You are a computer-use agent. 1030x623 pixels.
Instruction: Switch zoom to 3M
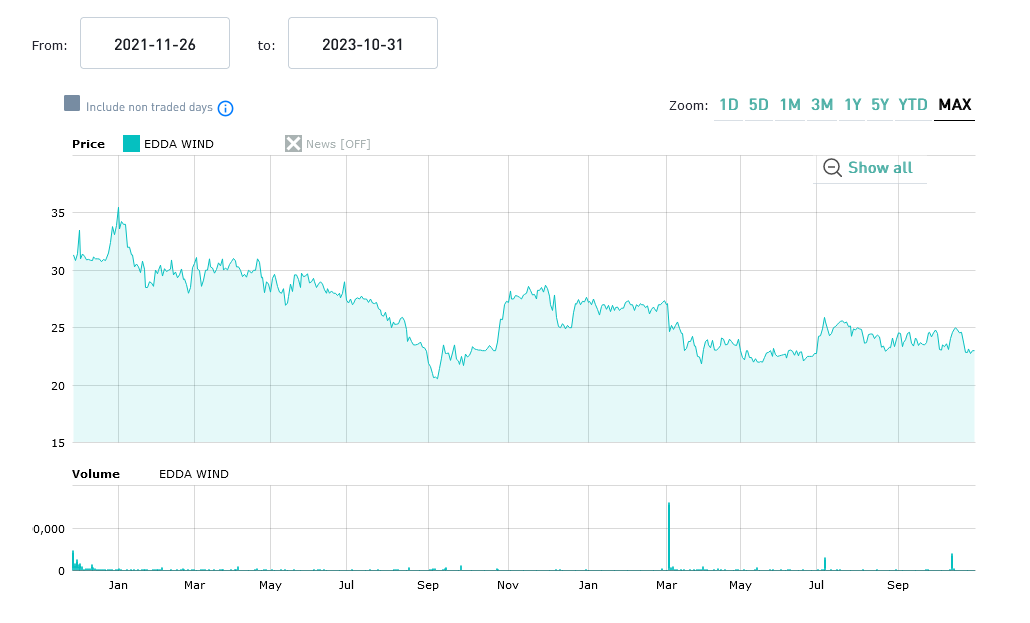[822, 105]
